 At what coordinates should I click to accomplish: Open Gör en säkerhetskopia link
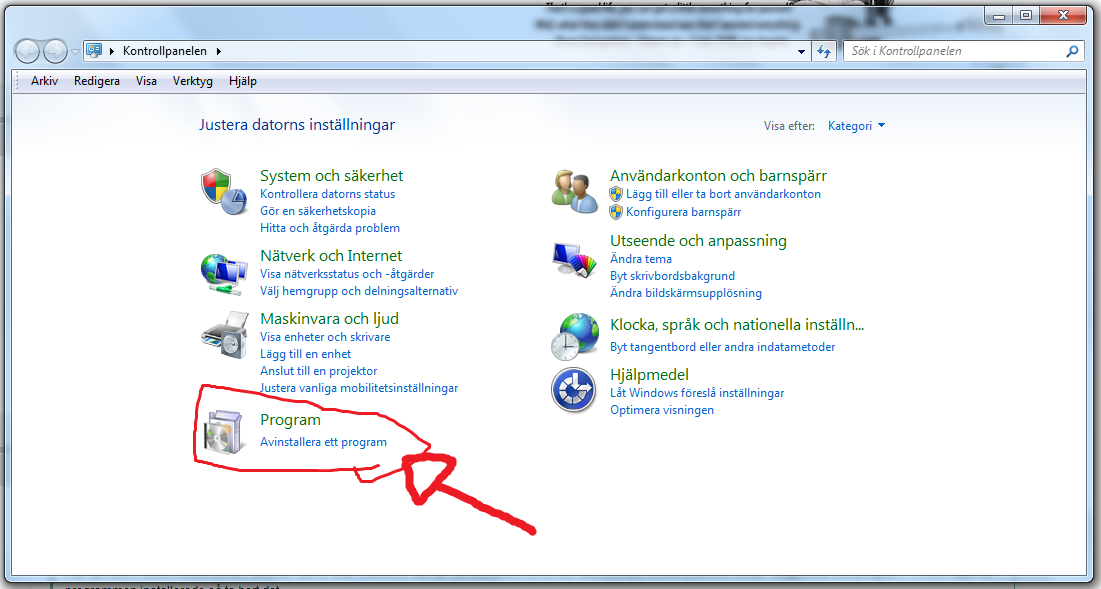tap(317, 211)
